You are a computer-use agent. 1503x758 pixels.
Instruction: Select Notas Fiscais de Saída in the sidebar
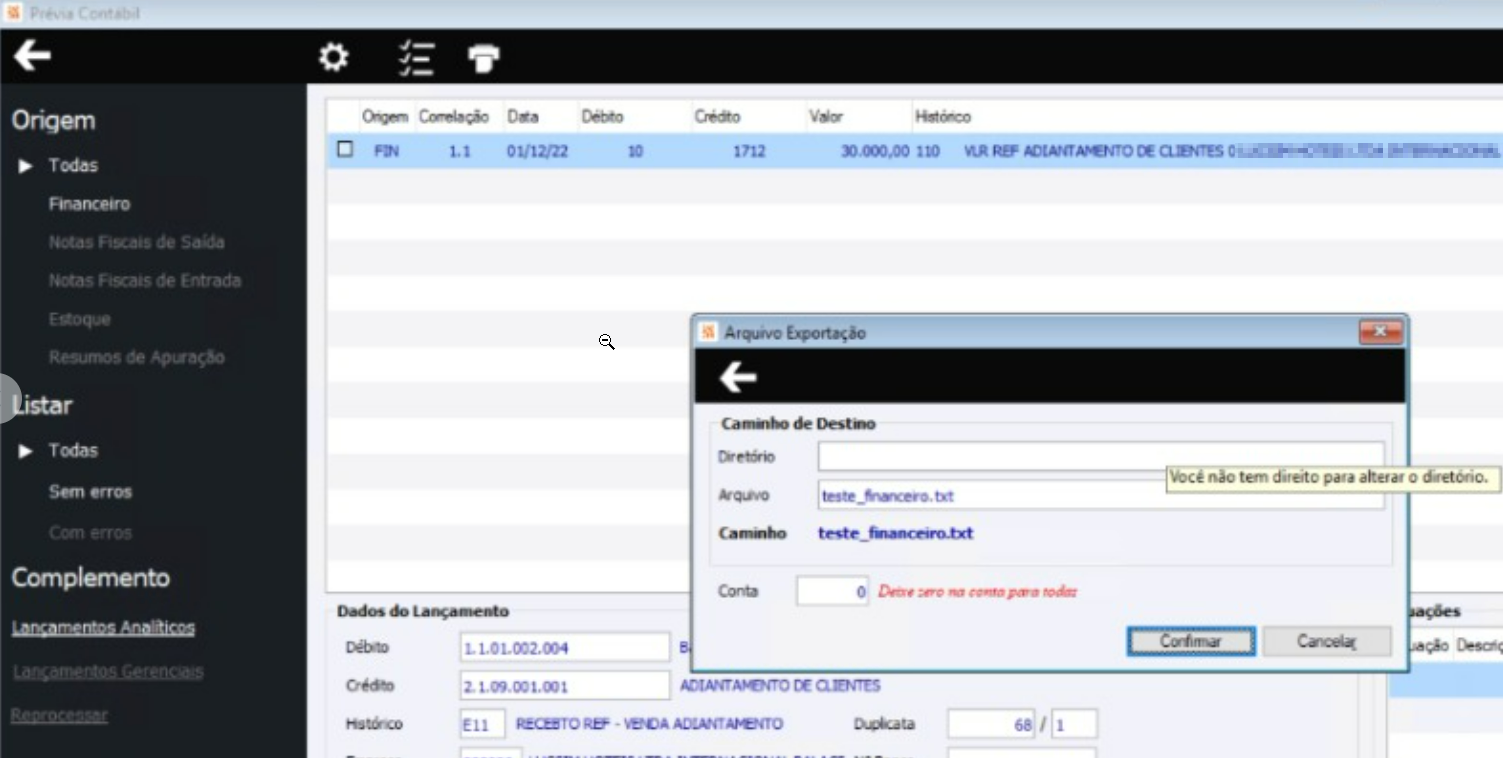tap(136, 242)
